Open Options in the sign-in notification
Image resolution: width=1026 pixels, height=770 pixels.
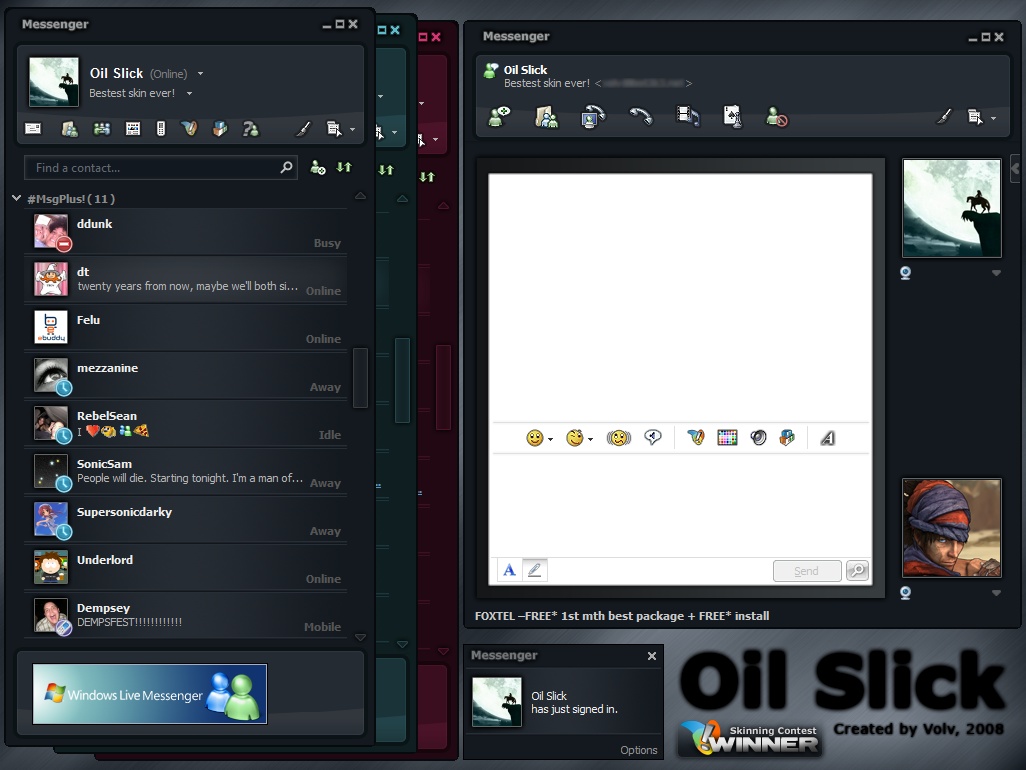click(x=639, y=750)
